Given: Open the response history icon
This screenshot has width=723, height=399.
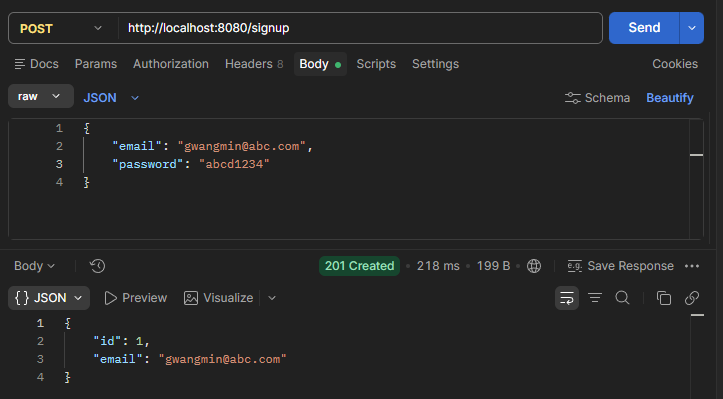Looking at the screenshot, I should [x=98, y=266].
